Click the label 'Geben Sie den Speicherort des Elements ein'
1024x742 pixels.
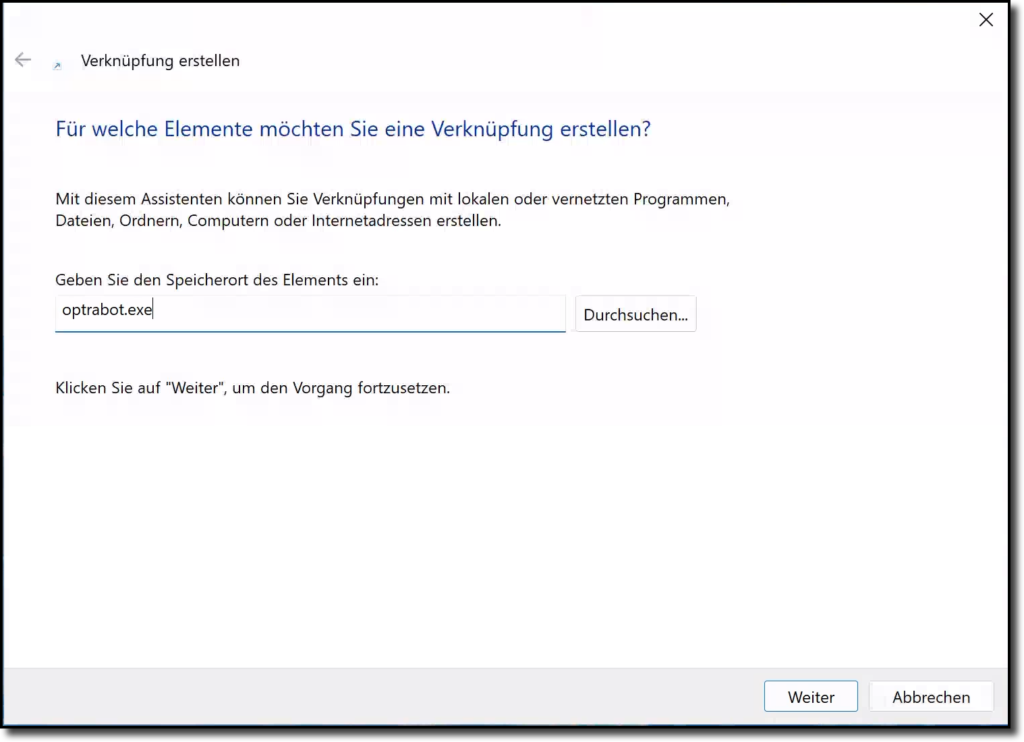coord(217,280)
